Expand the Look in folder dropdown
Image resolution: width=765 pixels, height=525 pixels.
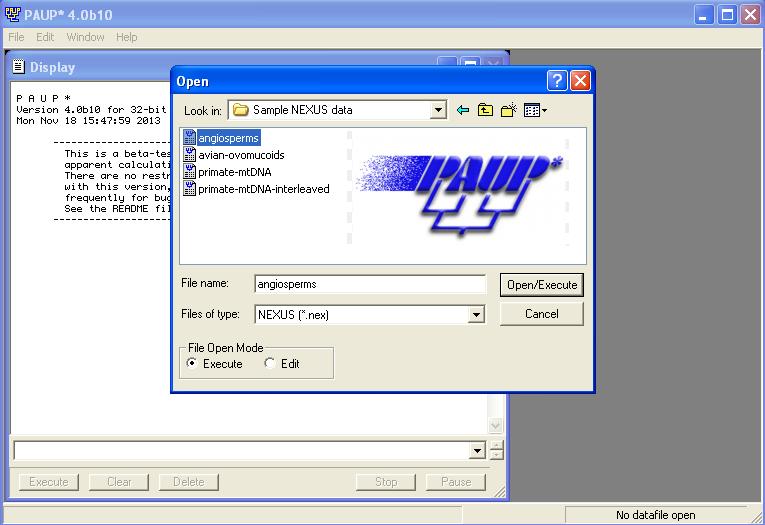tap(438, 110)
